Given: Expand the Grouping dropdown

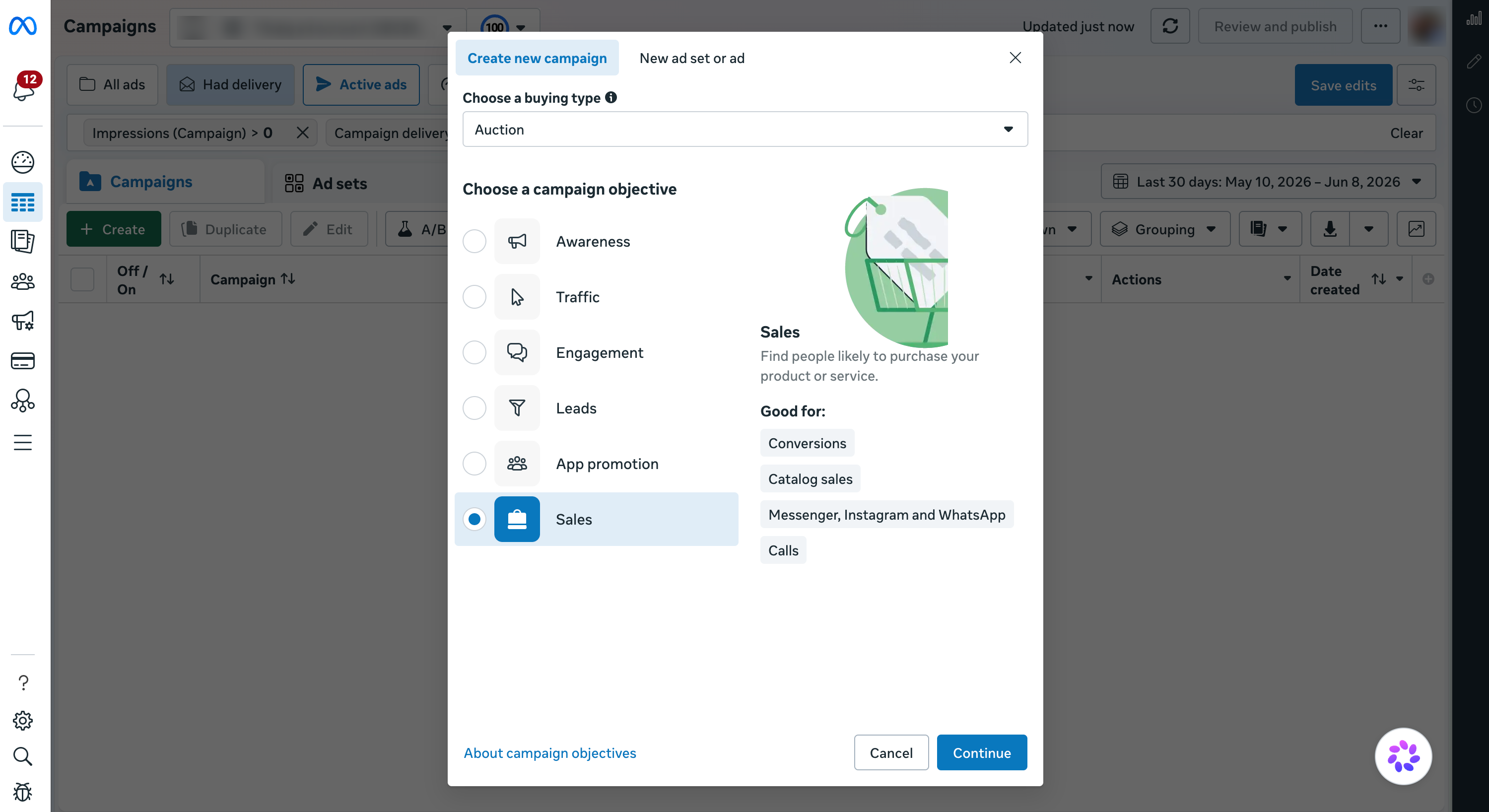Looking at the screenshot, I should tap(1164, 229).
